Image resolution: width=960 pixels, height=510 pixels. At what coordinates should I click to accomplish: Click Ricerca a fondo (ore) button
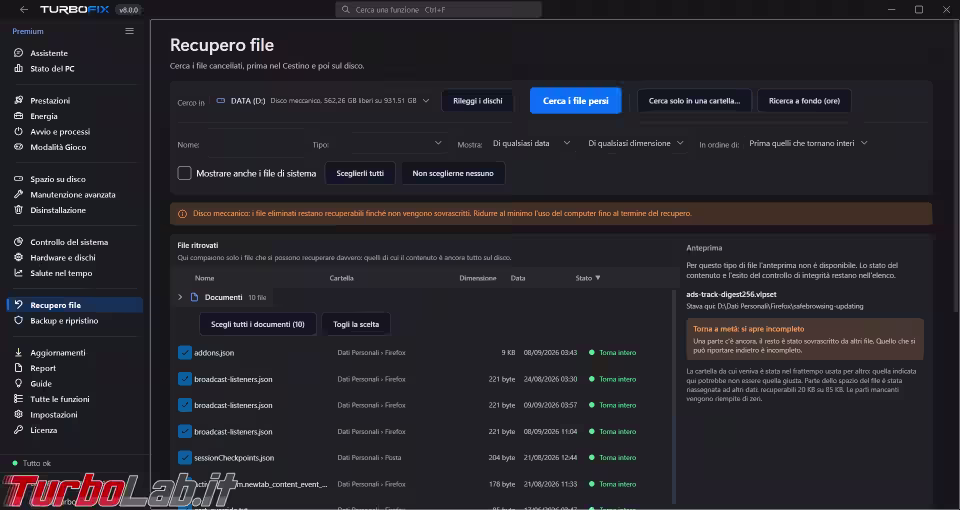(804, 101)
